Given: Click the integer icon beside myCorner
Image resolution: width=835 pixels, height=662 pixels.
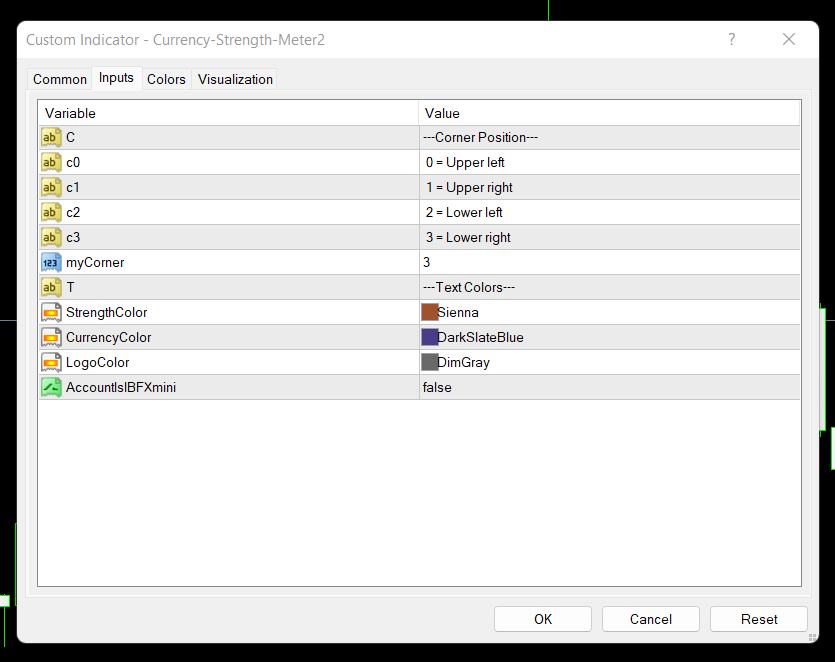Looking at the screenshot, I should coord(51,262).
